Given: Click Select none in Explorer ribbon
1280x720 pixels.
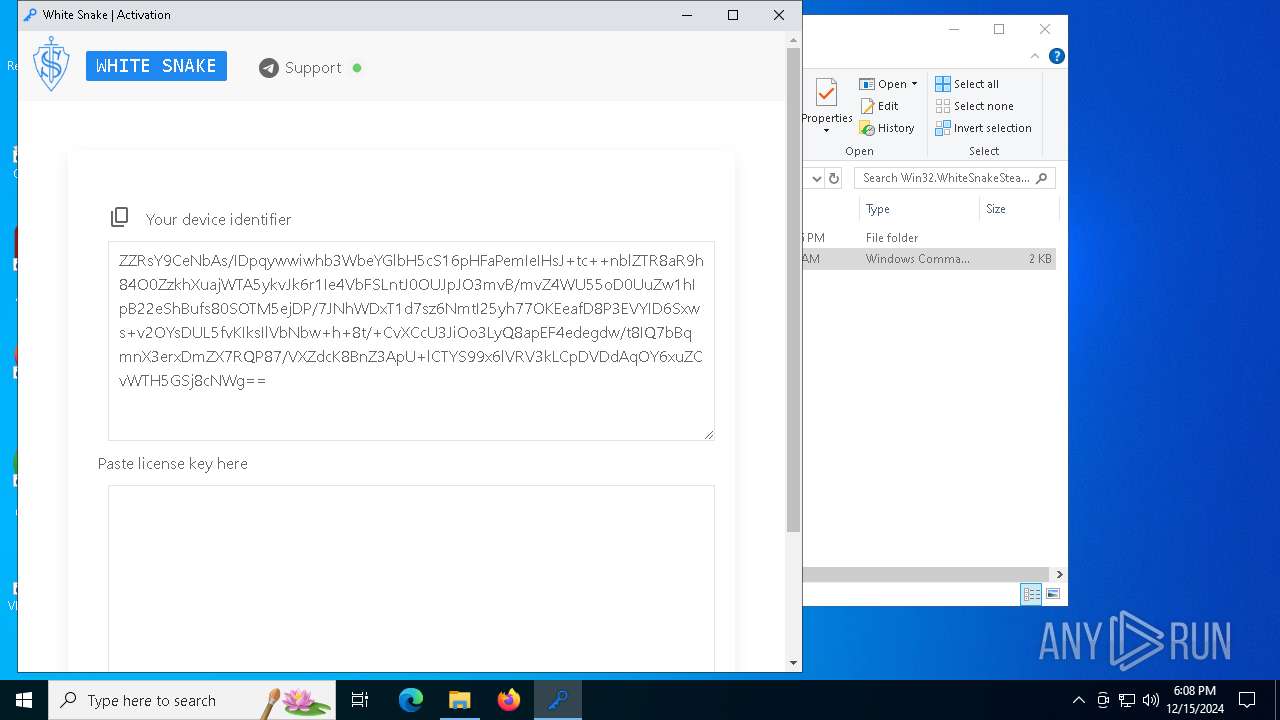Looking at the screenshot, I should pyautogui.click(x=974, y=106).
